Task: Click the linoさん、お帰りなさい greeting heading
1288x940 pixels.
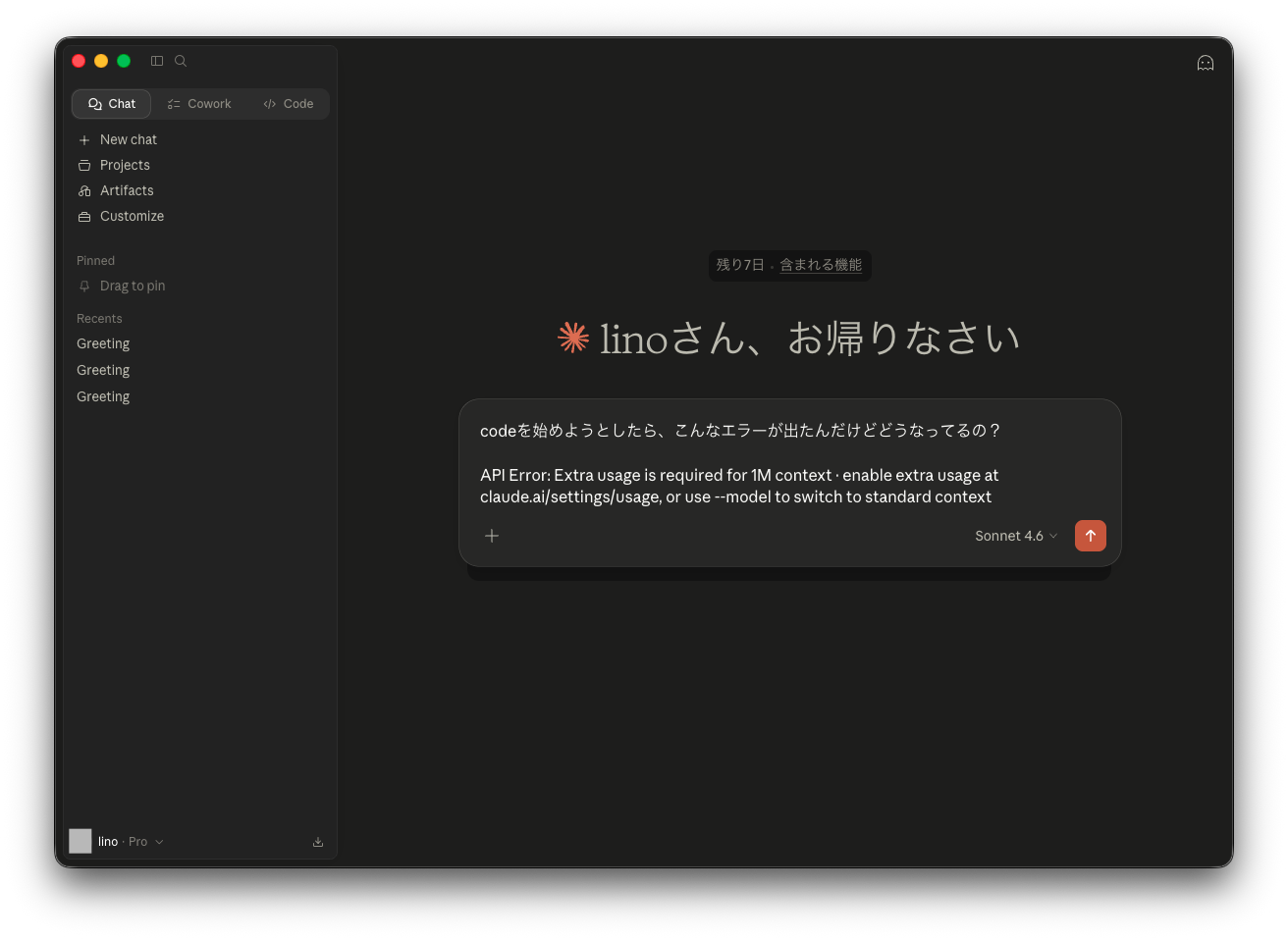Action: click(x=811, y=339)
